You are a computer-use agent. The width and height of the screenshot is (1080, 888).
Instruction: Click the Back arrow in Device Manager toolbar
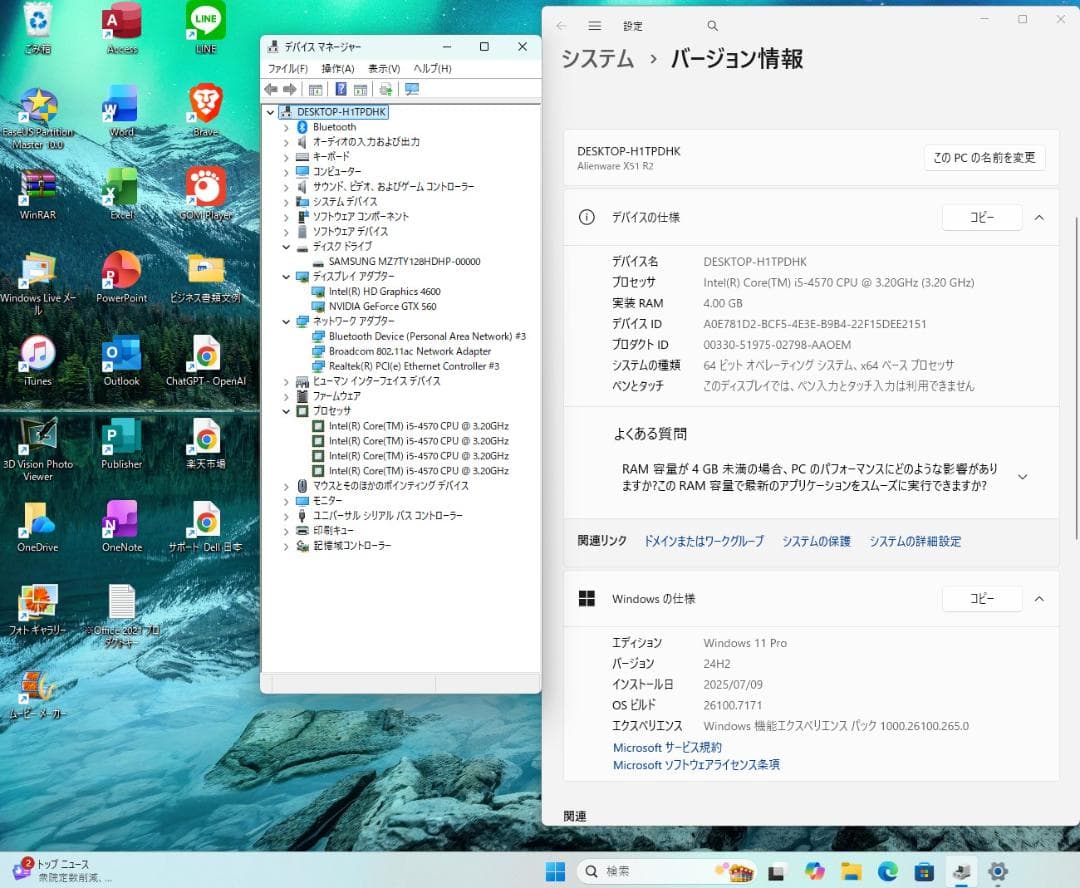[270, 89]
